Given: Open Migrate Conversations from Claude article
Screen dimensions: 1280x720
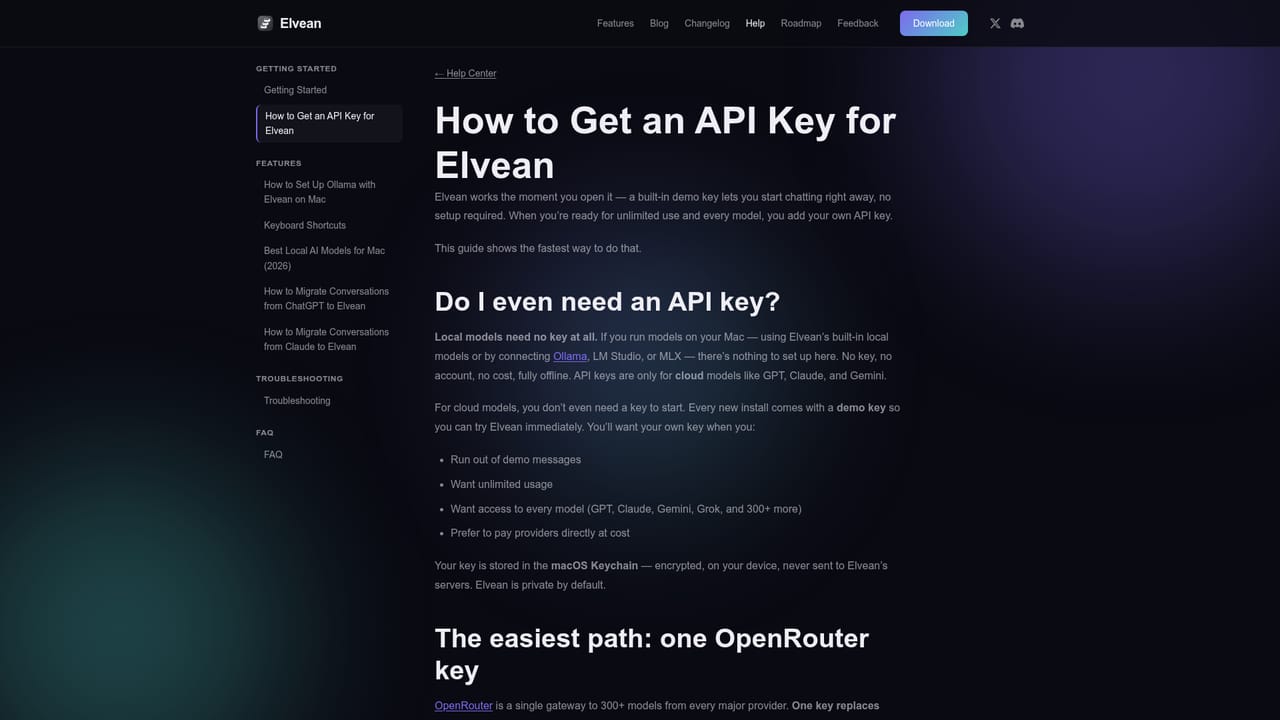Looking at the screenshot, I should [x=329, y=339].
